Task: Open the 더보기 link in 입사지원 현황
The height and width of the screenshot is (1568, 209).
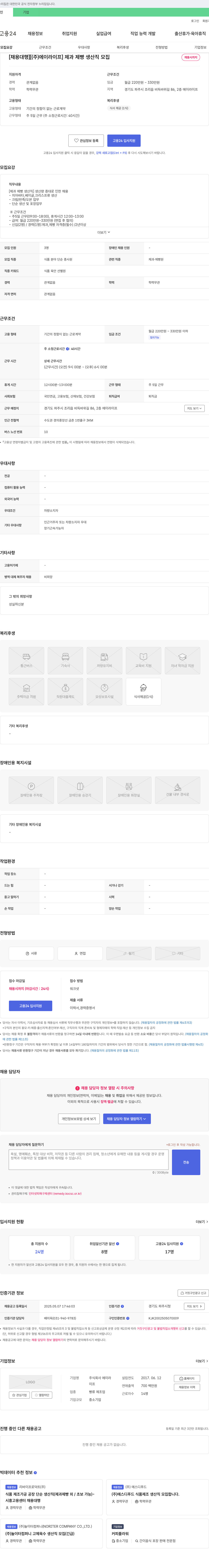Action: [x=202, y=1222]
